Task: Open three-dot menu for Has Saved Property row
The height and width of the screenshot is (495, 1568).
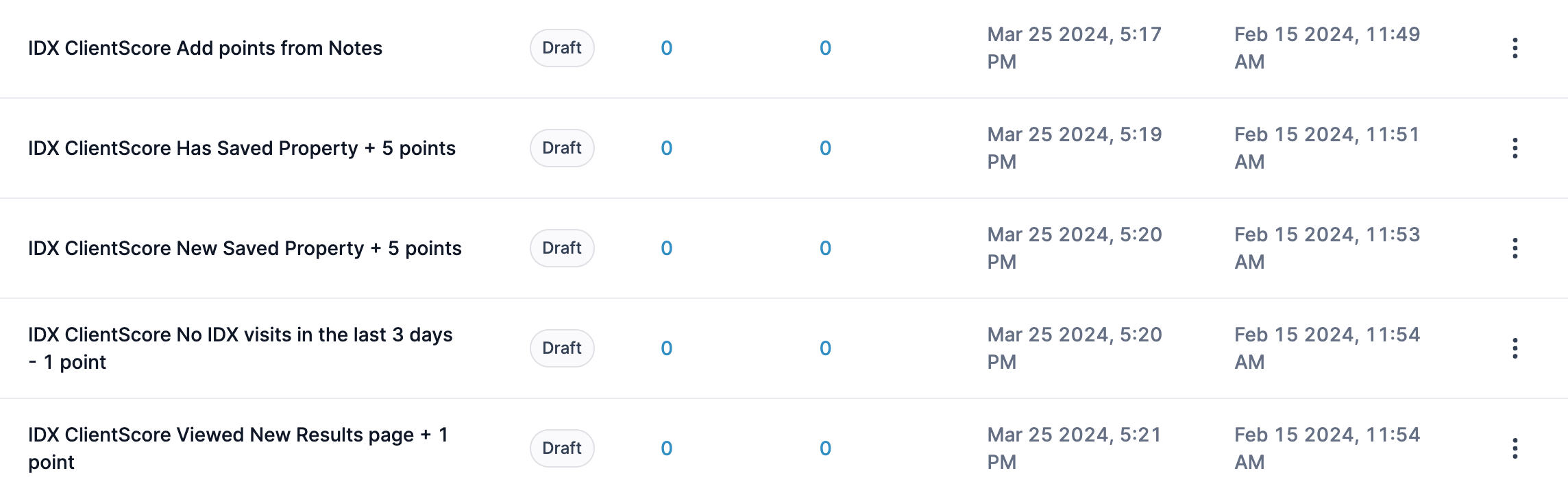Action: 1515,148
